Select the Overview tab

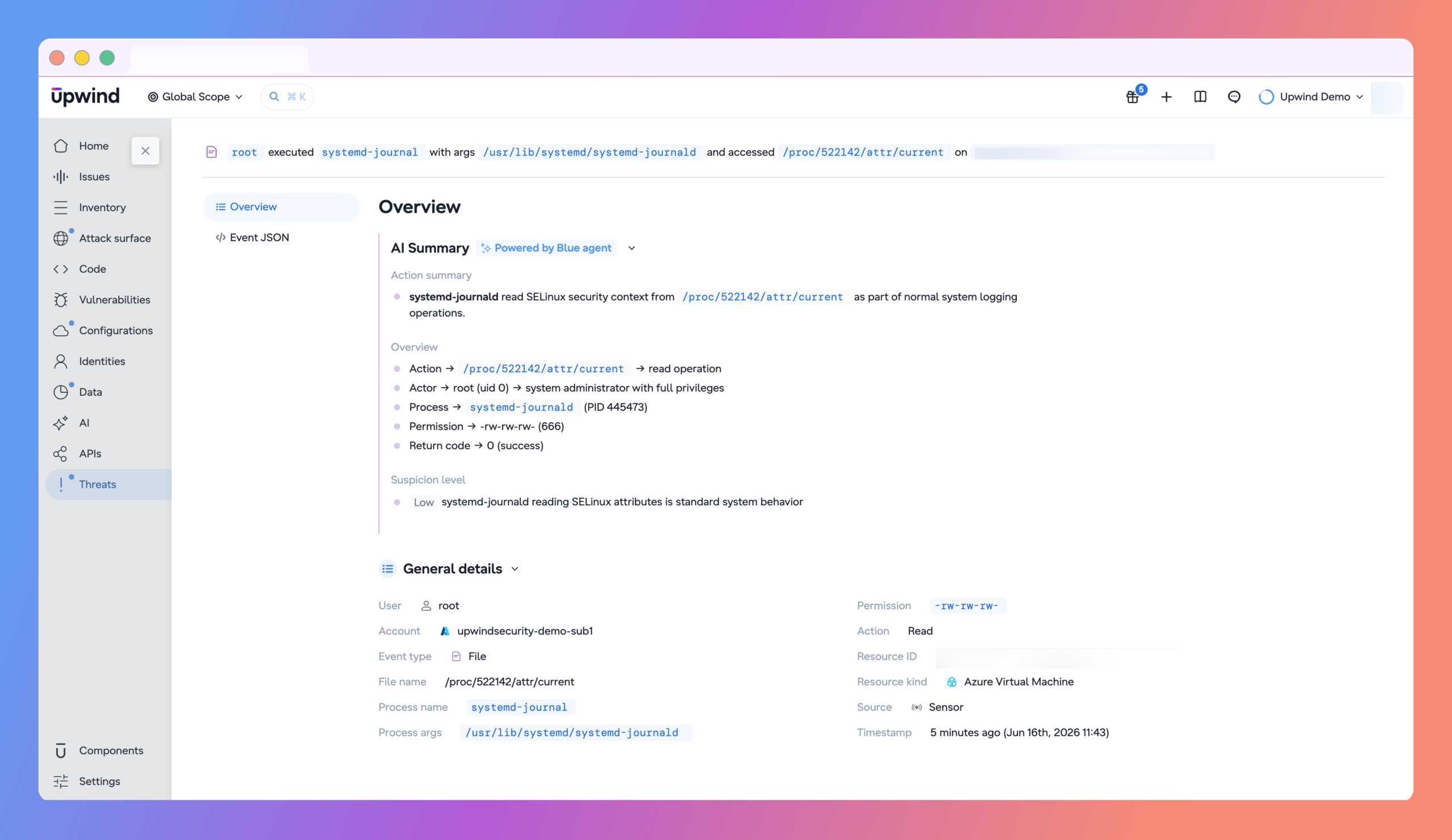pos(281,207)
